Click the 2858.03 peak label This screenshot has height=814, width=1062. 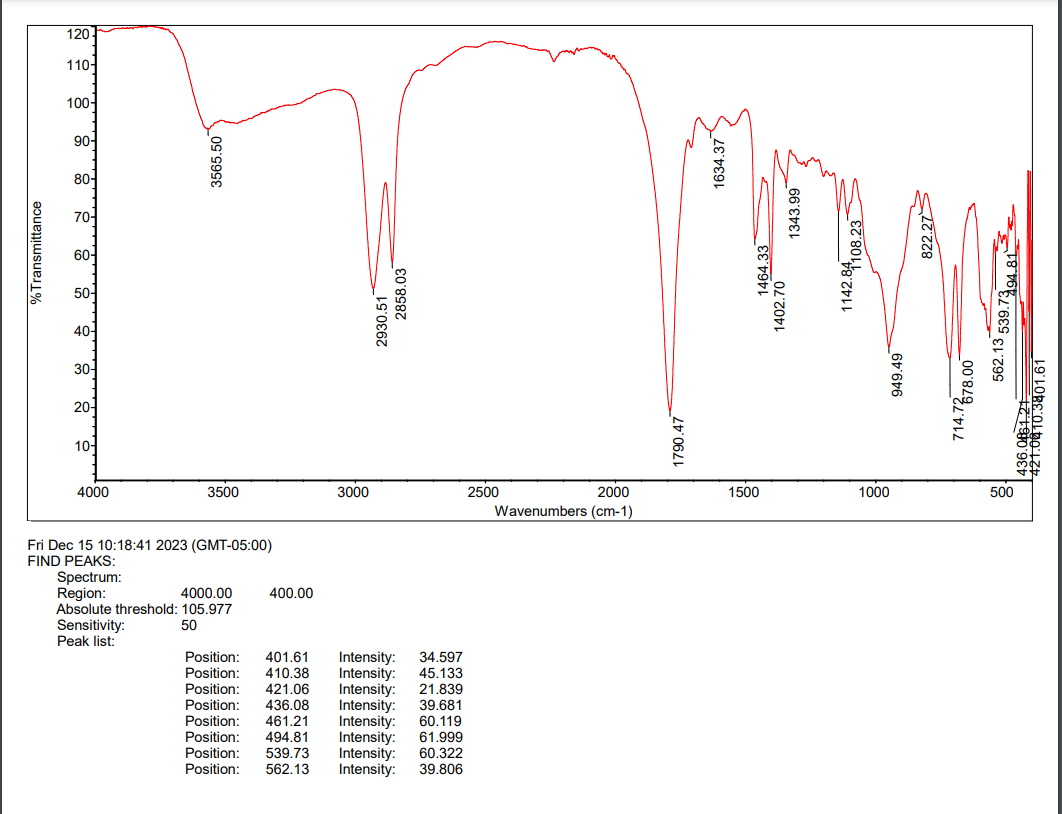pyautogui.click(x=399, y=291)
